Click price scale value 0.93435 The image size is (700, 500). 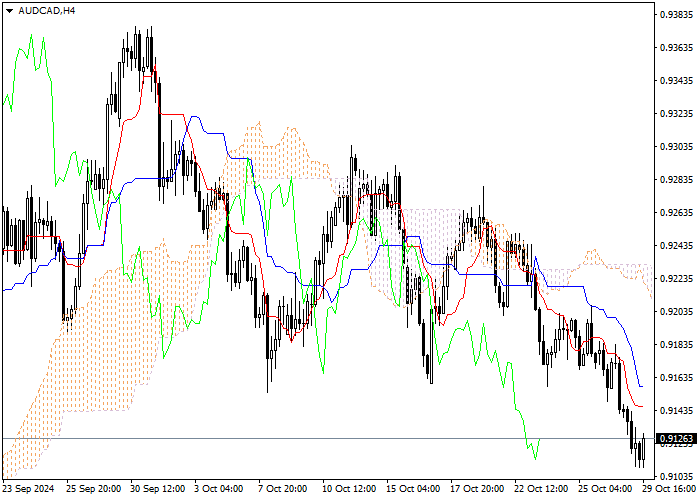[676, 80]
